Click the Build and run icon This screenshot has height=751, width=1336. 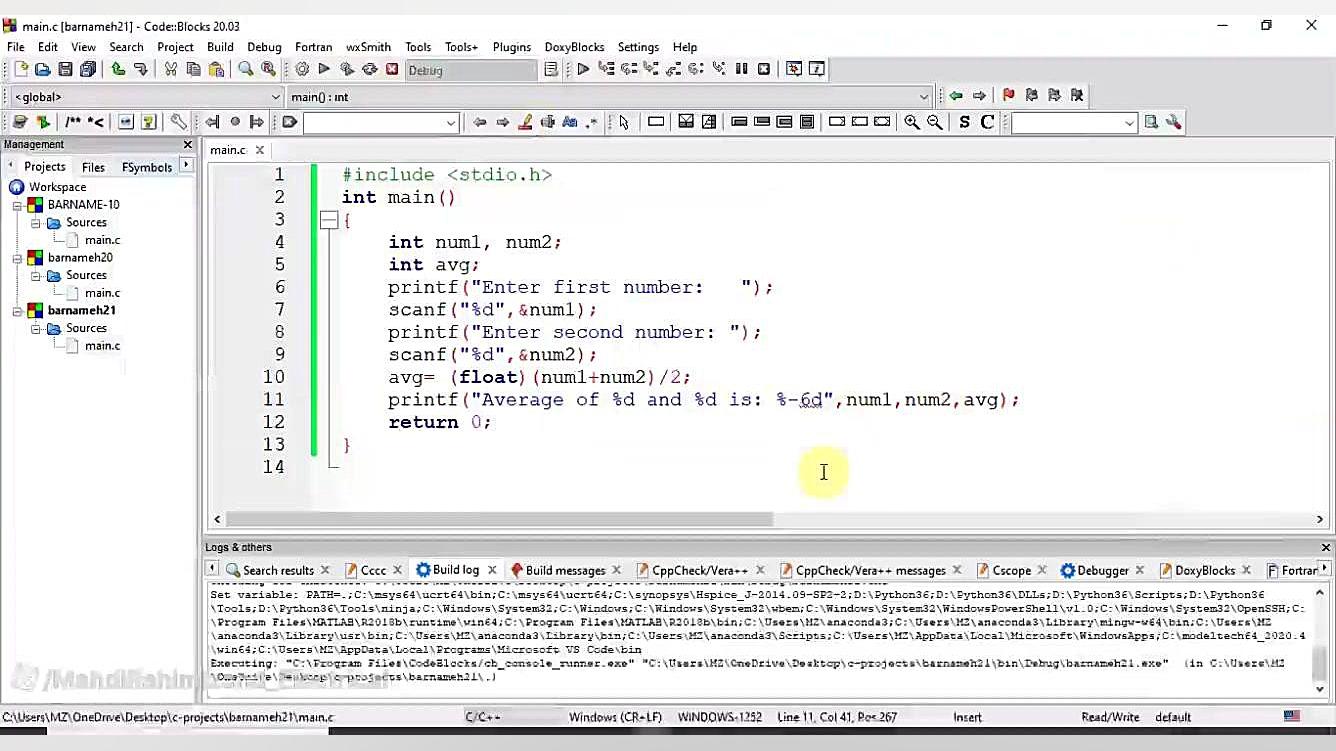click(x=347, y=69)
